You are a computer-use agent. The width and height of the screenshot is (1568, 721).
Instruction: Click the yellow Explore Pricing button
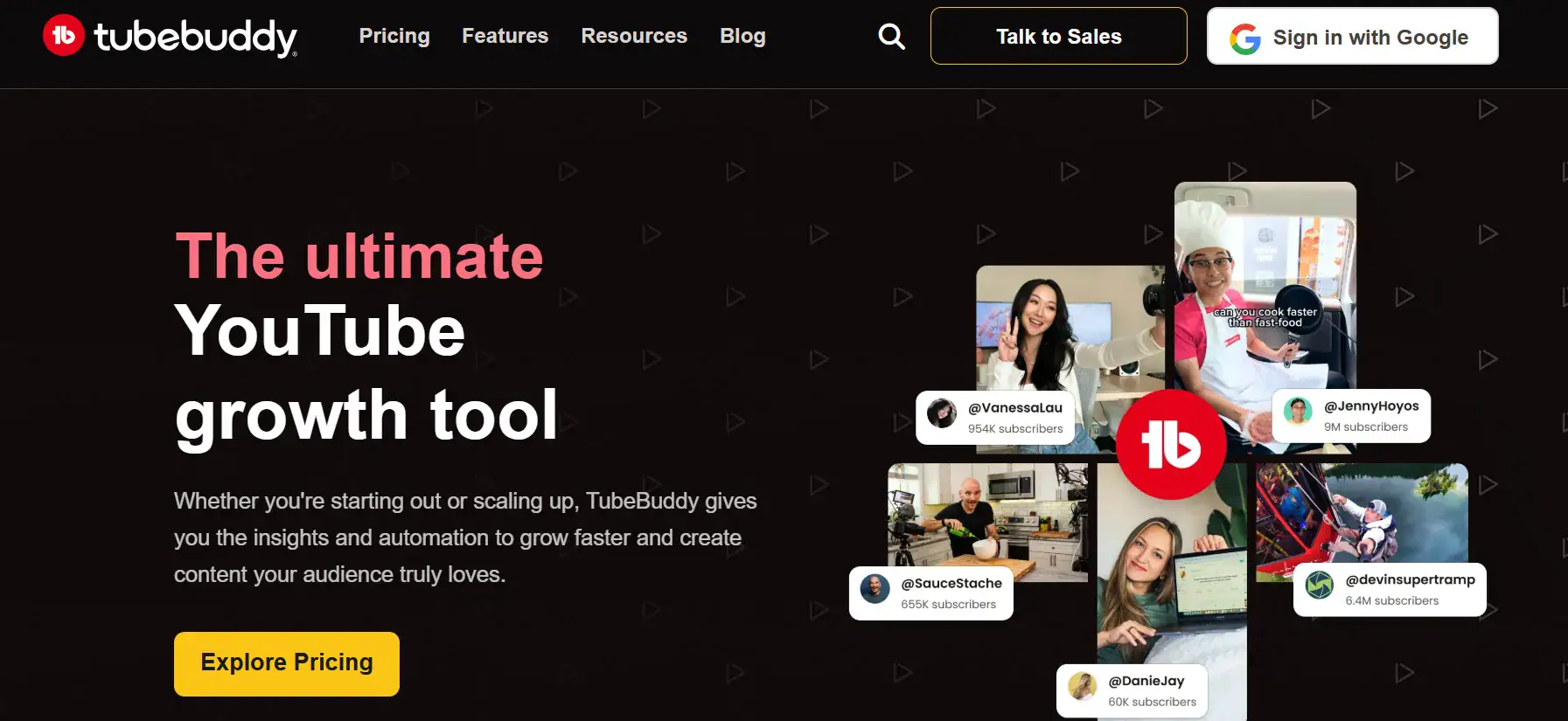coord(287,663)
